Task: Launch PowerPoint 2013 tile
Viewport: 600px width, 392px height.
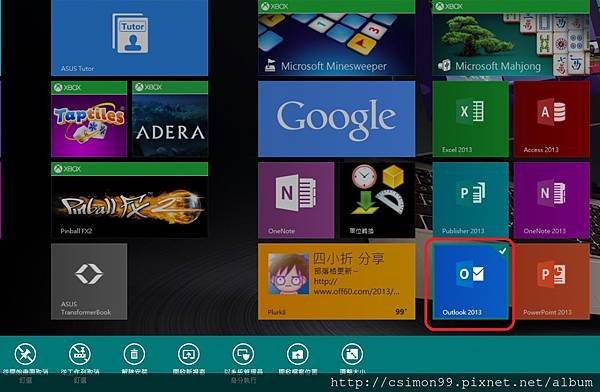Action: [551, 281]
